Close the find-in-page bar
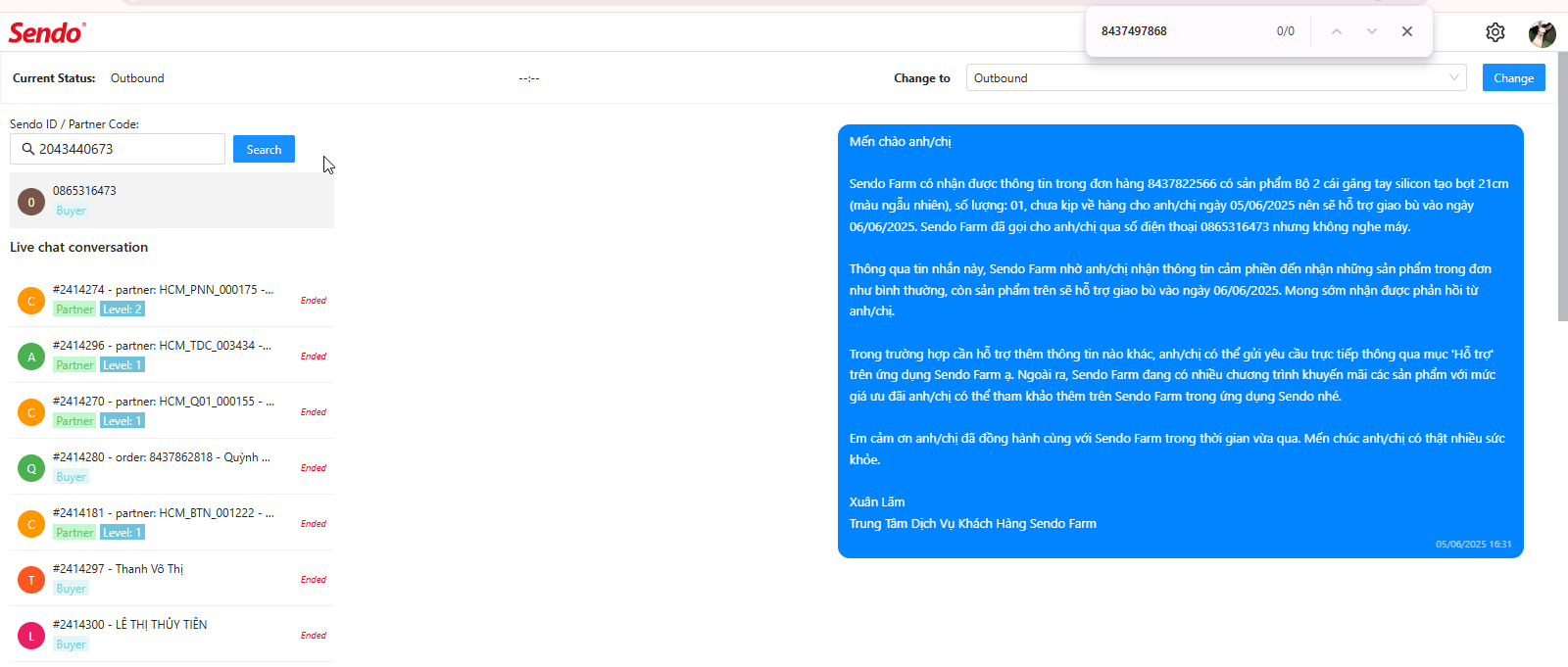The height and width of the screenshot is (667, 1568). (x=1407, y=31)
